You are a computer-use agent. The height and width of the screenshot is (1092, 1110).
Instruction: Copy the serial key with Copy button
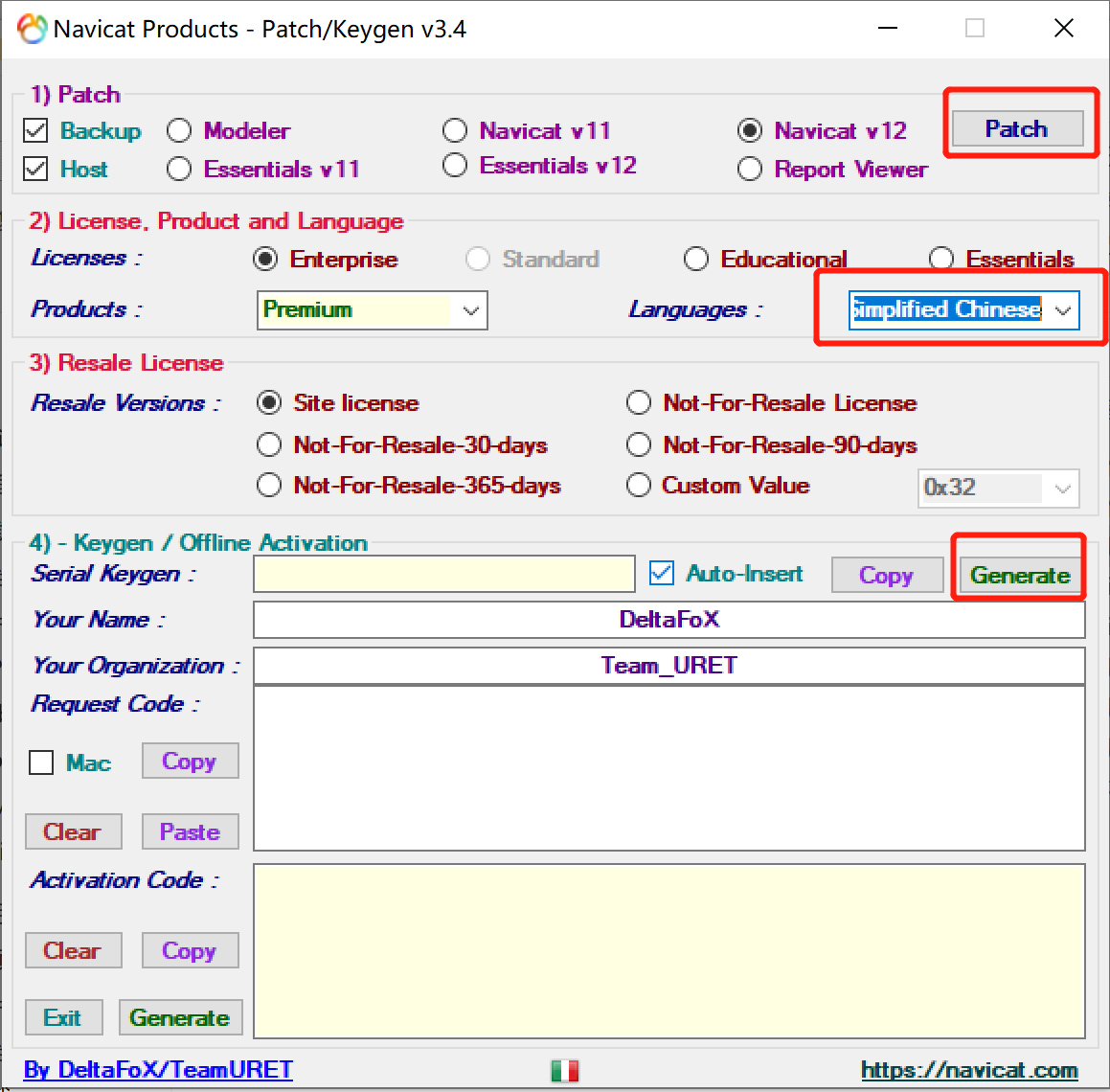click(x=887, y=575)
